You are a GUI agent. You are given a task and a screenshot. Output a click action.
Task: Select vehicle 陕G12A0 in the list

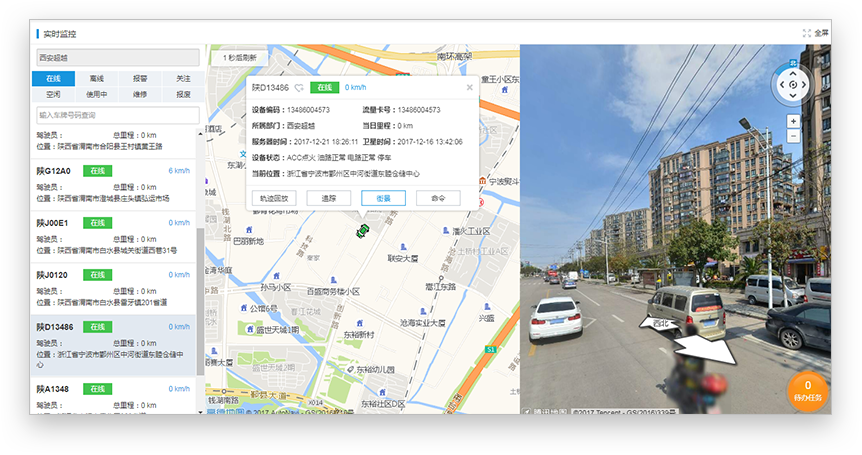[x=54, y=171]
